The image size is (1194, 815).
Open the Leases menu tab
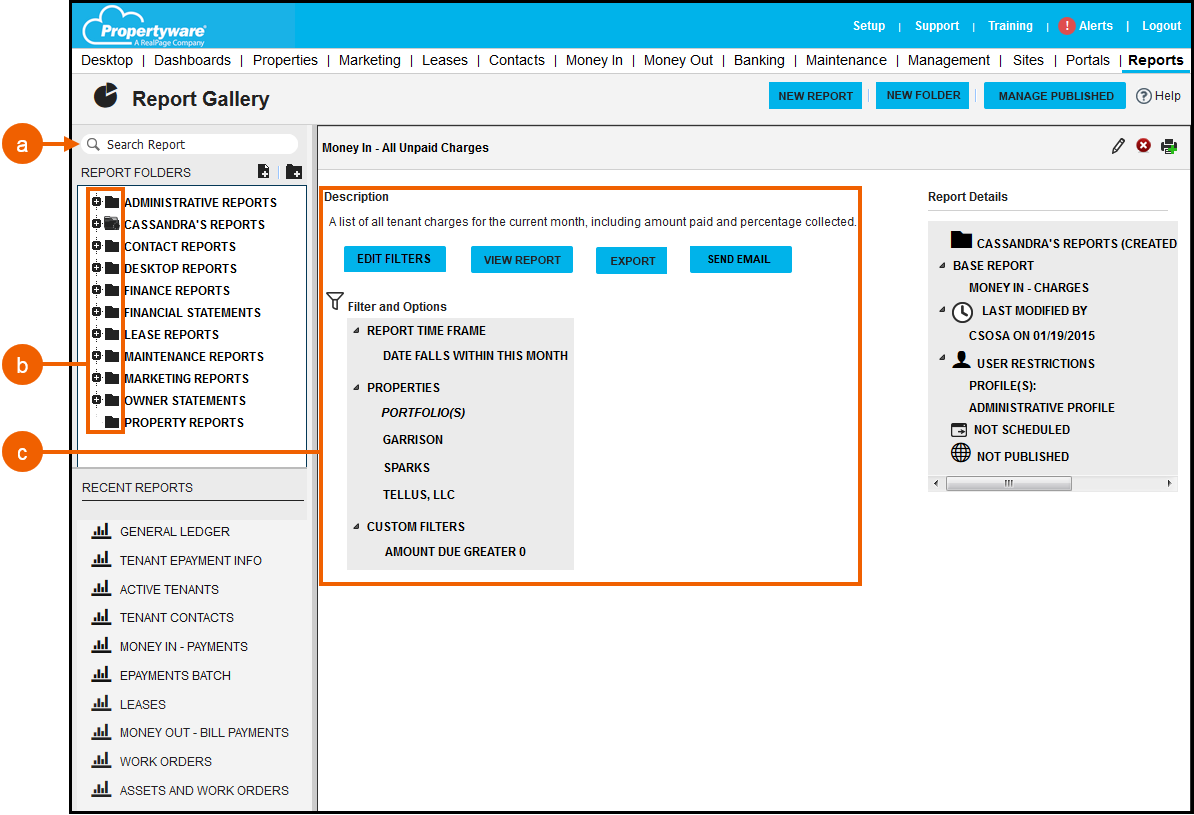coord(444,60)
